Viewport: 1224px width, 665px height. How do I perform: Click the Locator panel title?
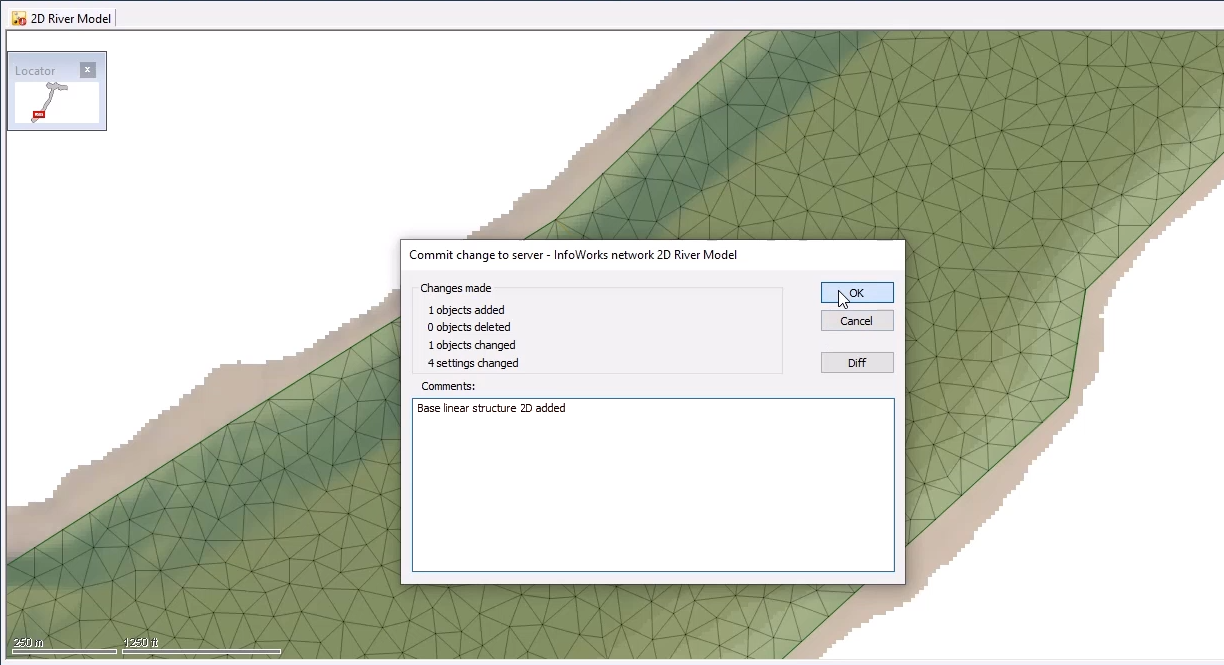[35, 71]
